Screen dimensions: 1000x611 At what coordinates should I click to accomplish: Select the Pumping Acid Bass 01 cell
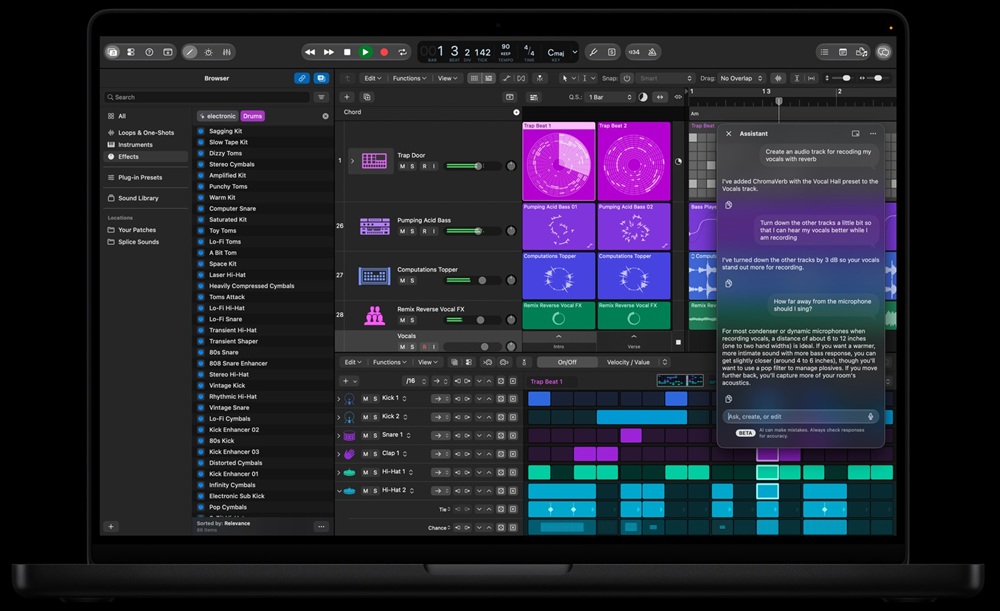[x=559, y=226]
